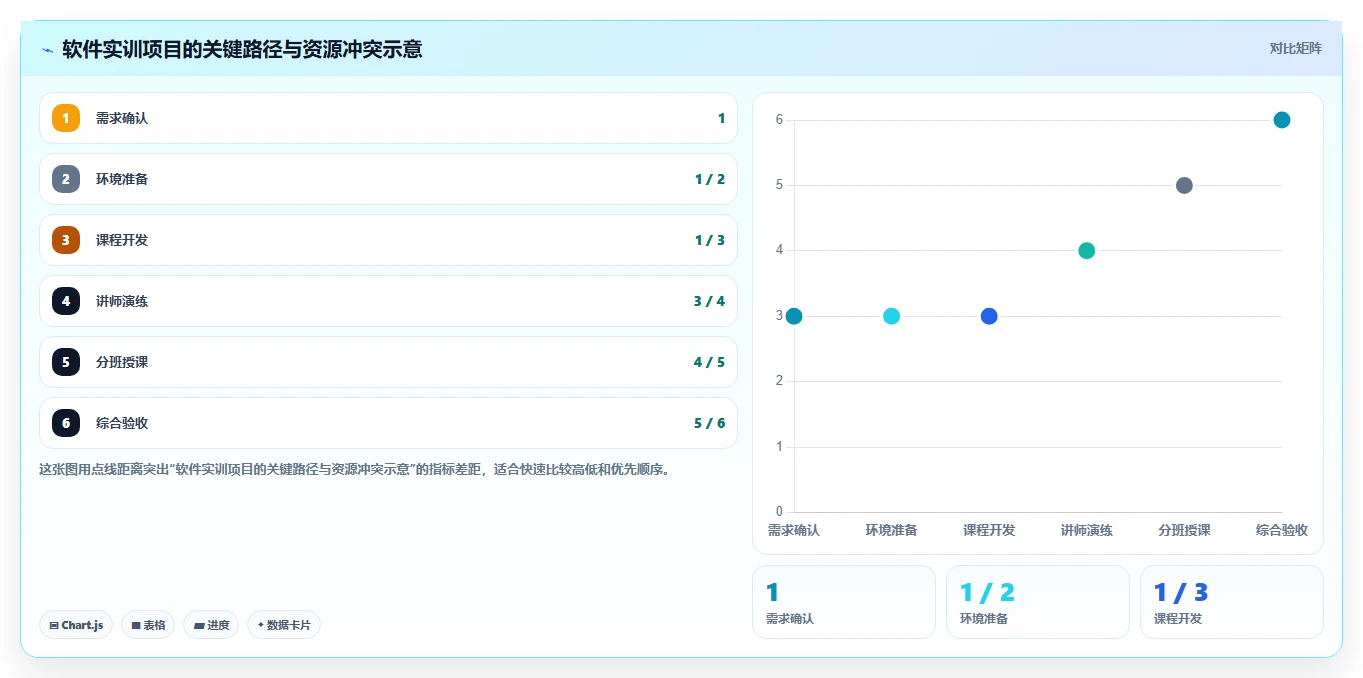The image size is (1363, 678).
Task: Open the 课程开发 data card showing 1 / 3
Action: click(1232, 602)
